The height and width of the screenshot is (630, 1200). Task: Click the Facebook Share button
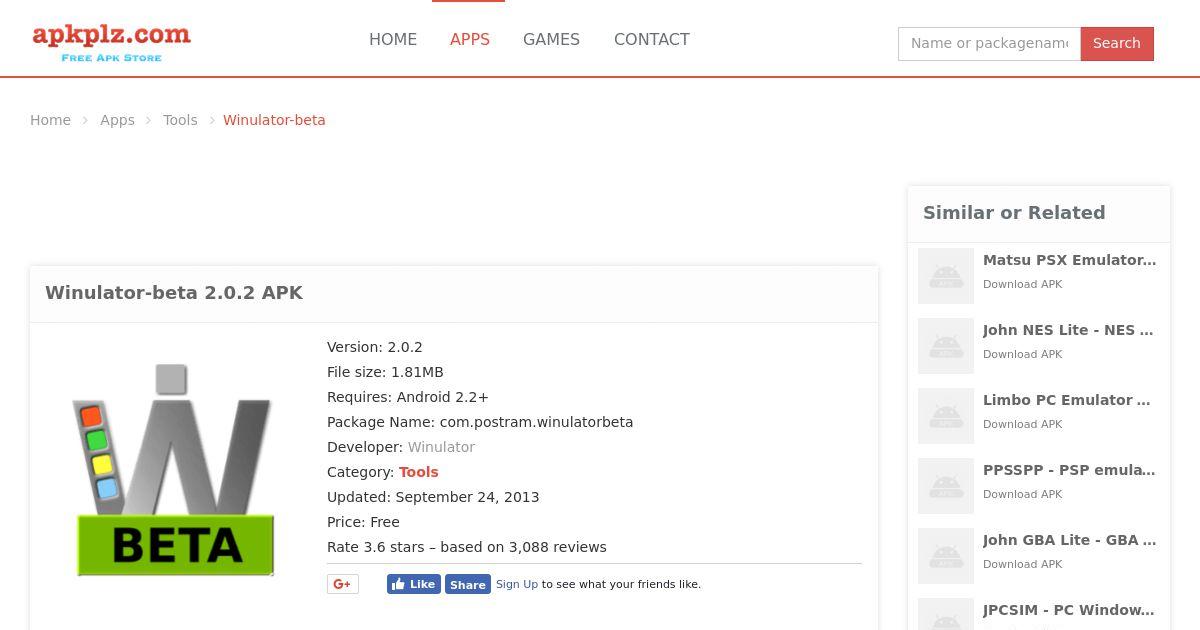467,584
